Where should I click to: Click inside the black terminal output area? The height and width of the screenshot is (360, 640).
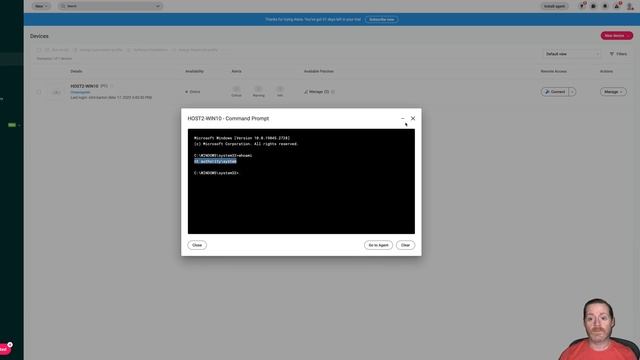tap(301, 181)
